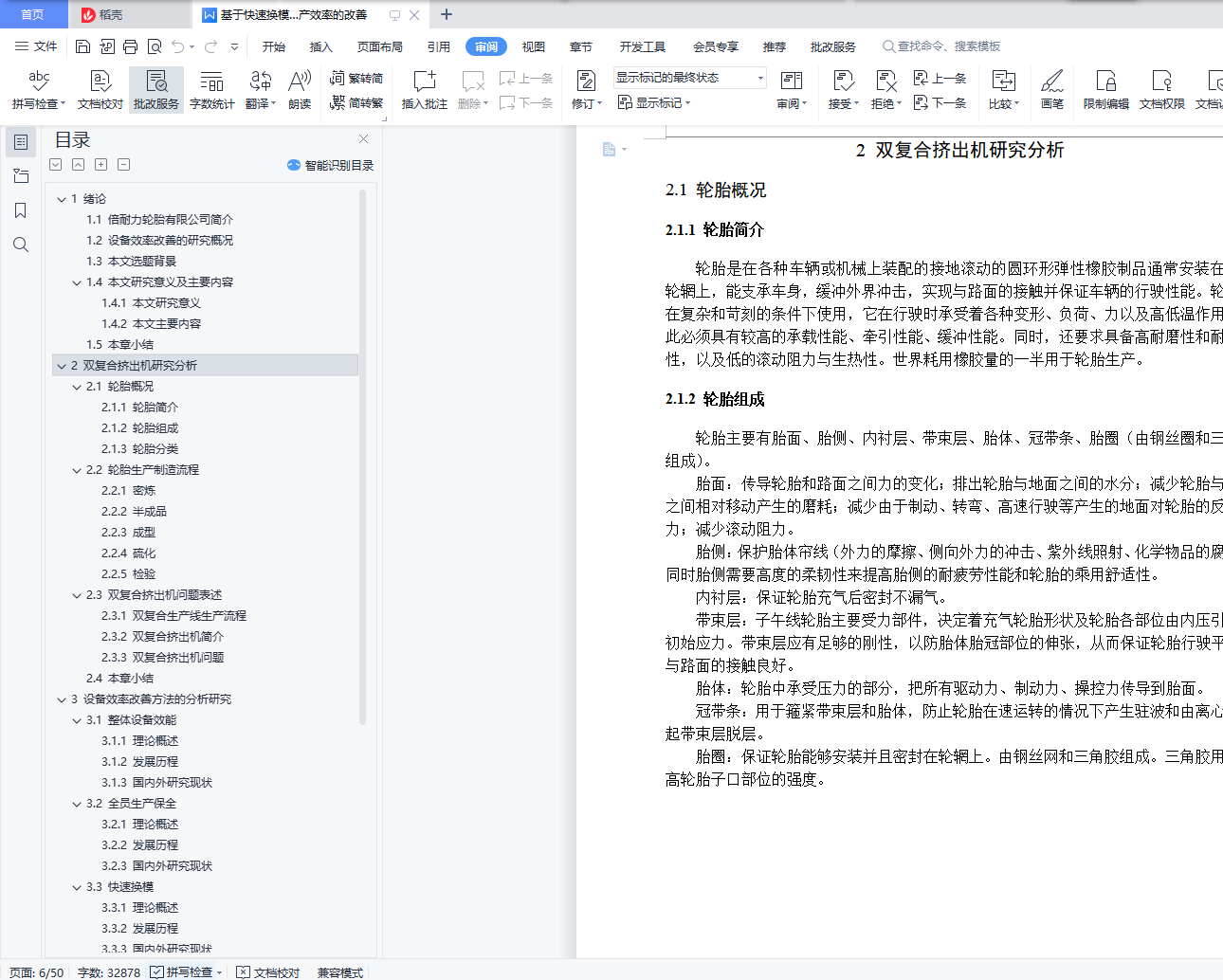Click the 目录 panel vertical scrollbar

coord(362,457)
